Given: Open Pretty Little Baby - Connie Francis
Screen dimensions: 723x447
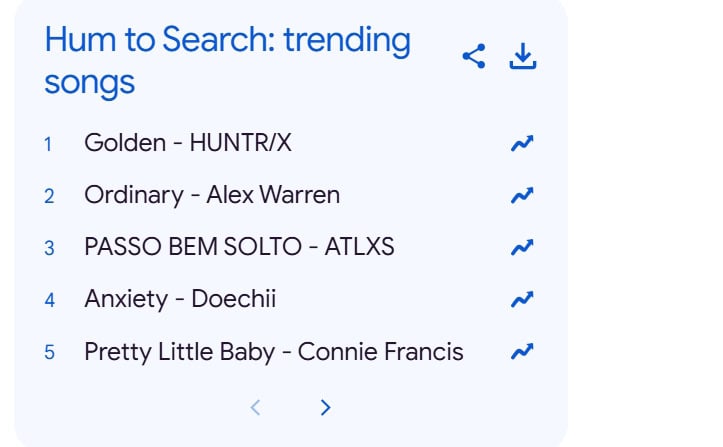Looking at the screenshot, I should (x=273, y=351).
